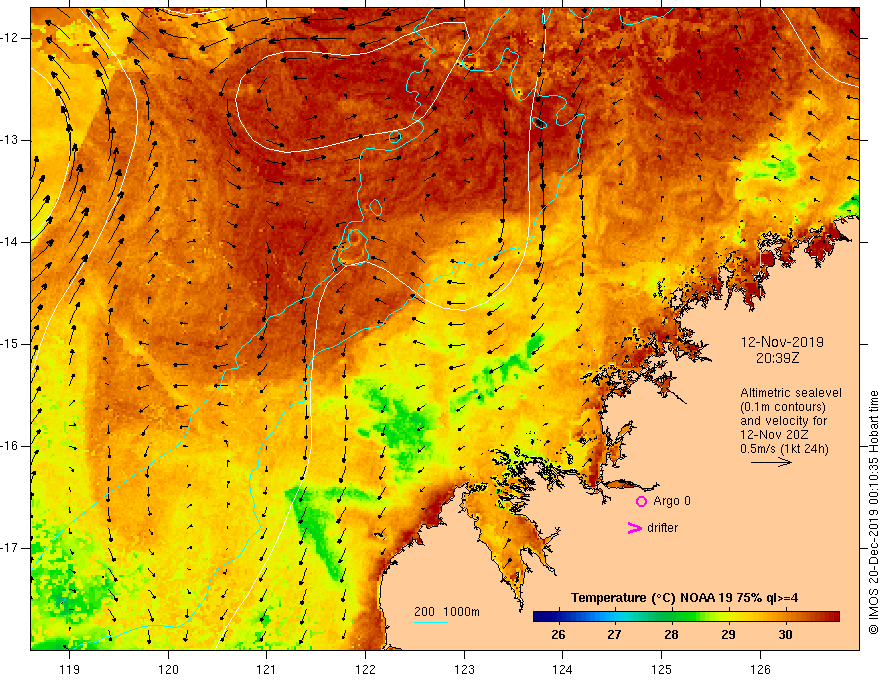The width and height of the screenshot is (880, 680).
Task: Click the temperature color bar
Action: click(686, 617)
